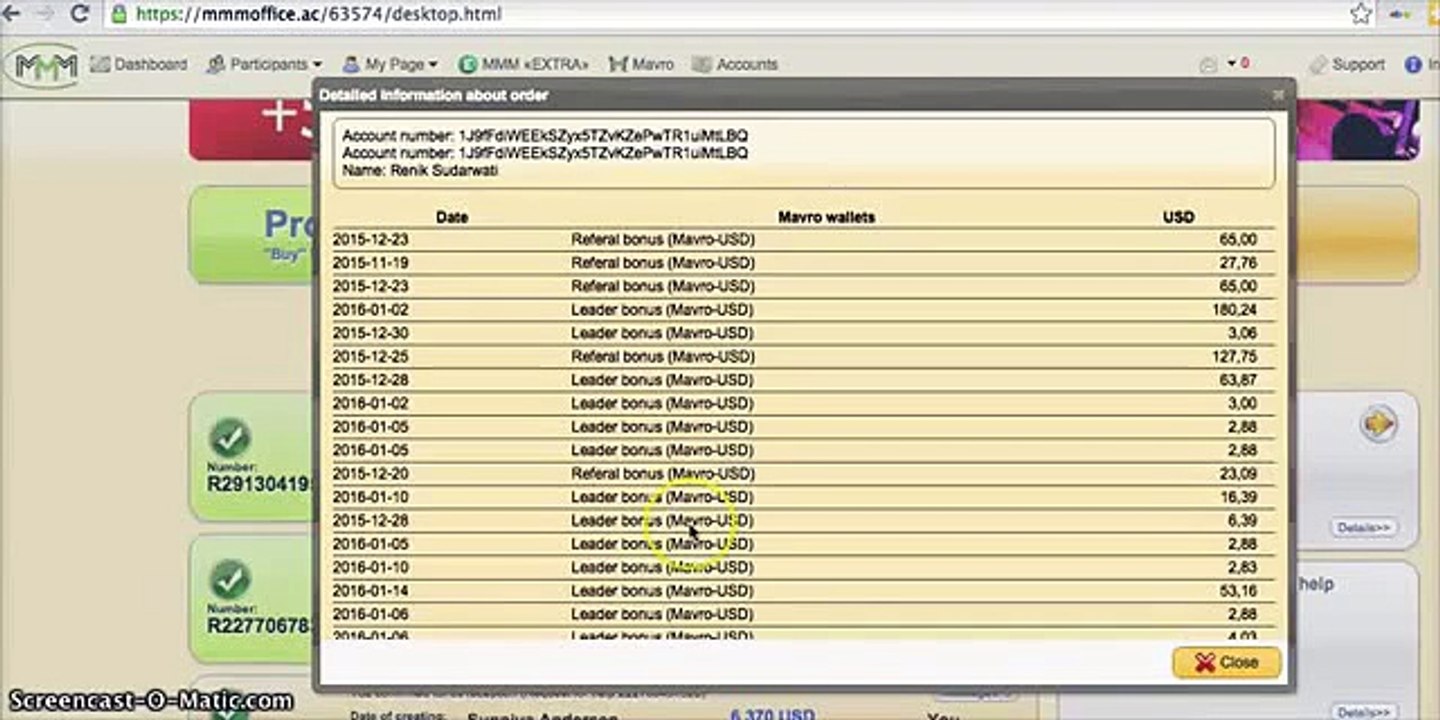Click the amount "127,75"

point(1235,356)
